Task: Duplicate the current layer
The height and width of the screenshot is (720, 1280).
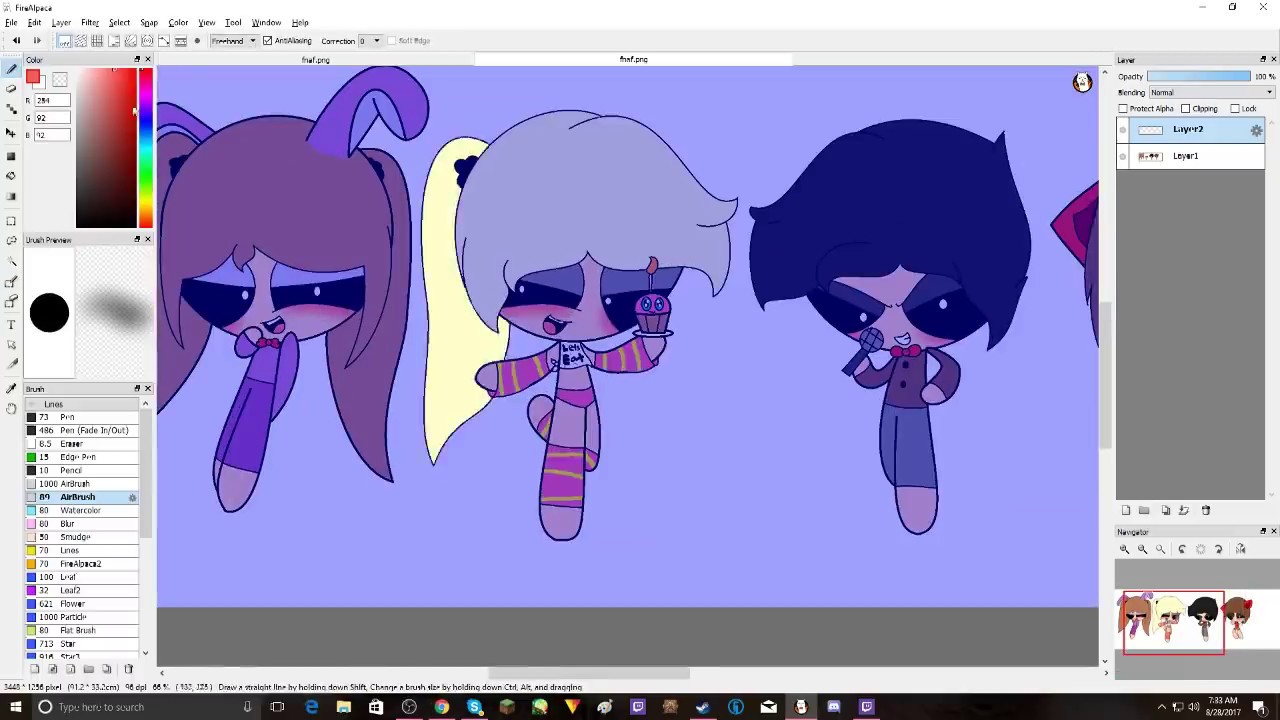Action: pyautogui.click(x=1166, y=510)
